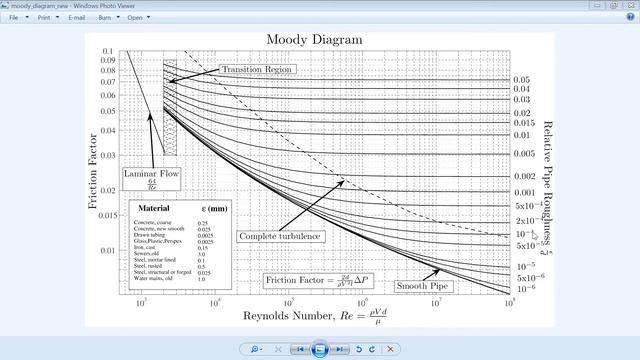Screen dimensions: 640x360
Task: Open the Burn menu
Action: [104, 18]
